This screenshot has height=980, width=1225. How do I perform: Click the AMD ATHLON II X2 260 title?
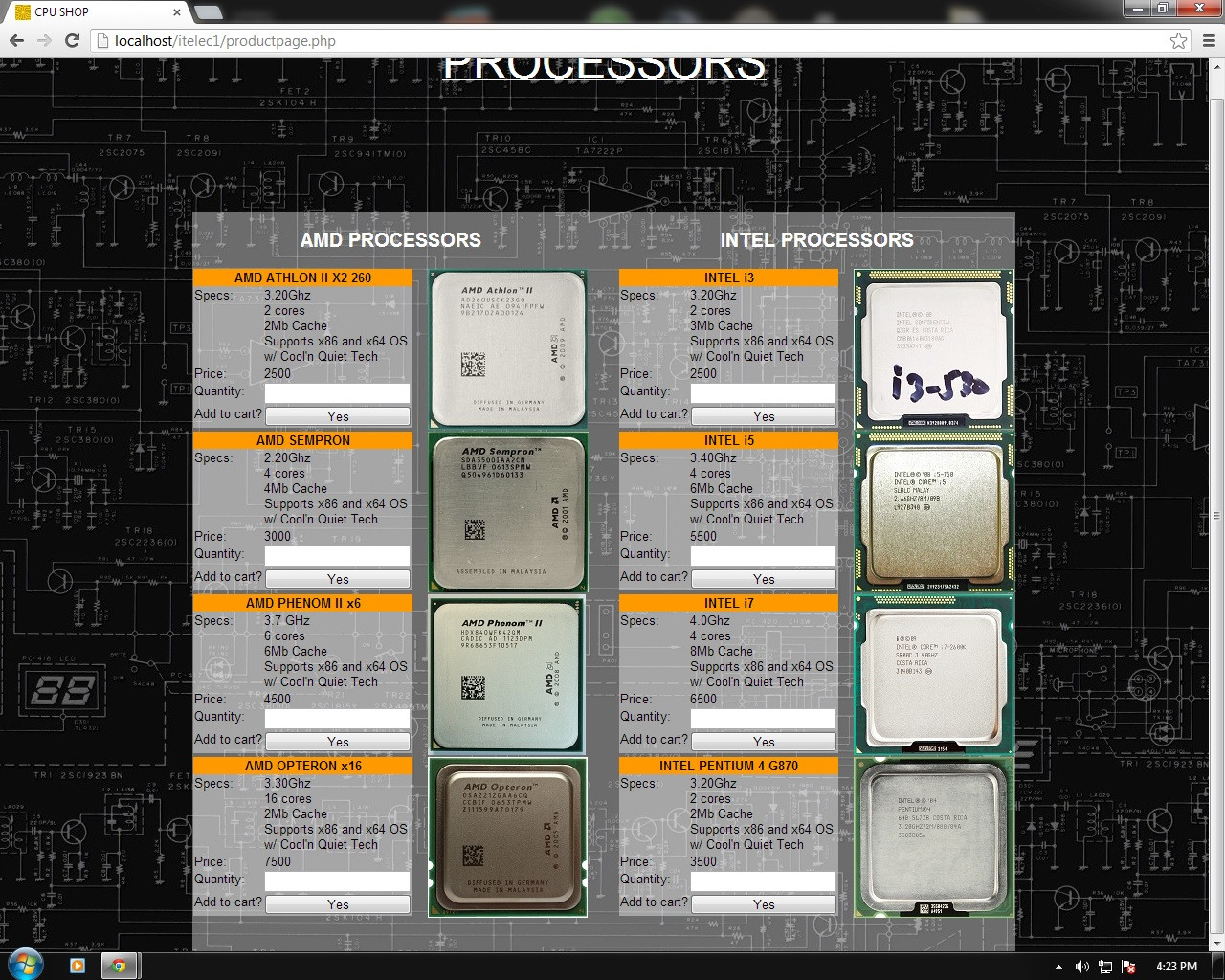302,278
